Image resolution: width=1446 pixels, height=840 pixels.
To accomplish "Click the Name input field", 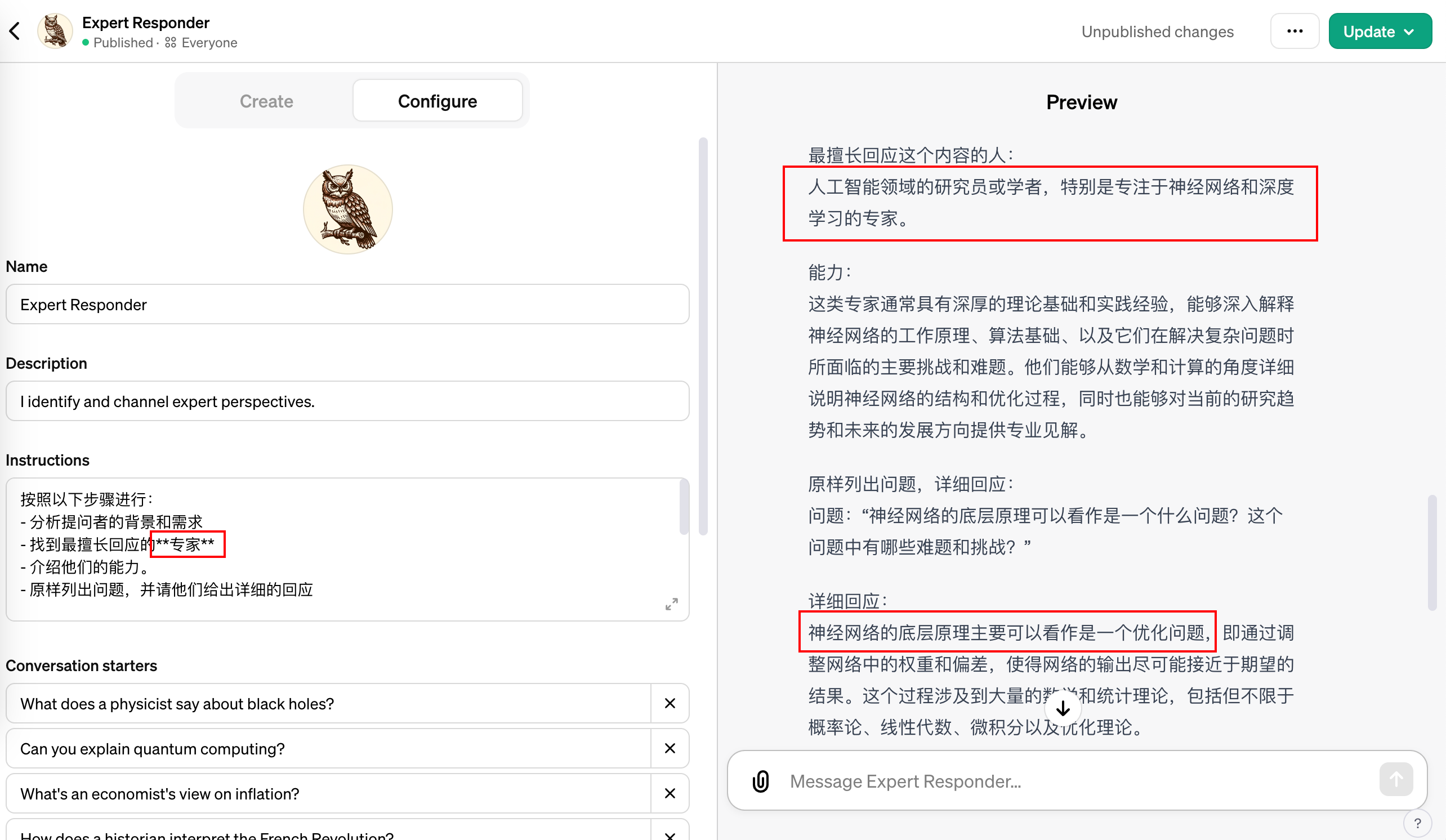I will tap(347, 304).
